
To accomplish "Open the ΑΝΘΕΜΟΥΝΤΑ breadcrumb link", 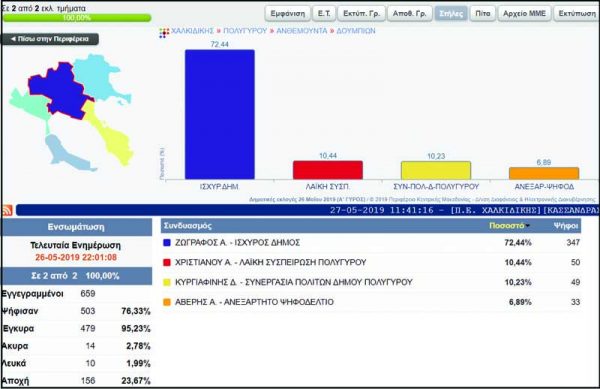I will [302, 31].
